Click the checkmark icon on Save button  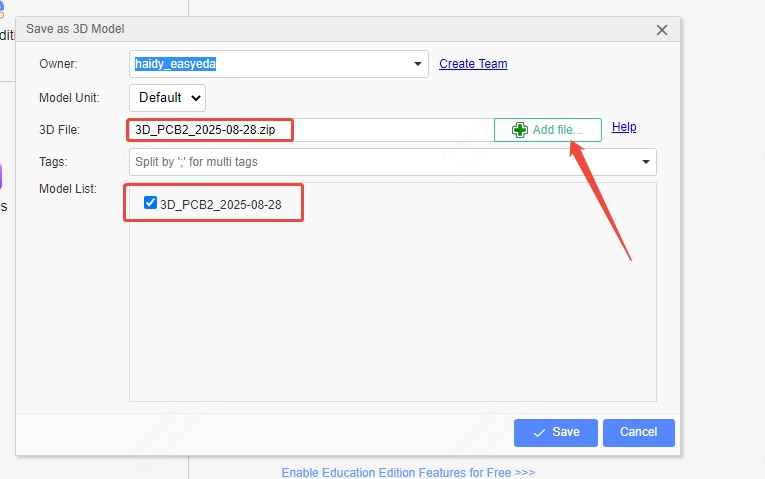[x=539, y=432]
